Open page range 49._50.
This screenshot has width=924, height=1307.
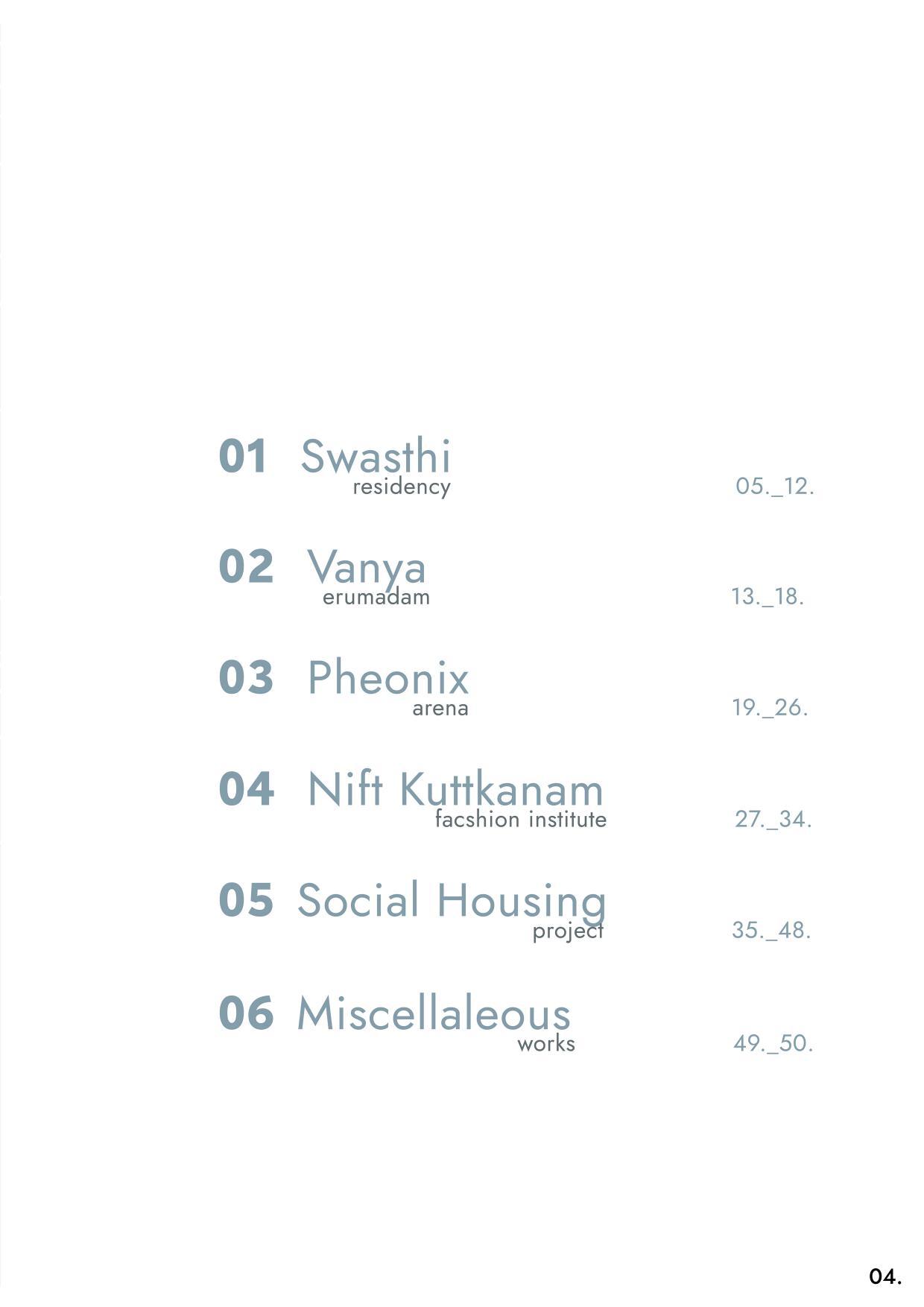tap(773, 1043)
